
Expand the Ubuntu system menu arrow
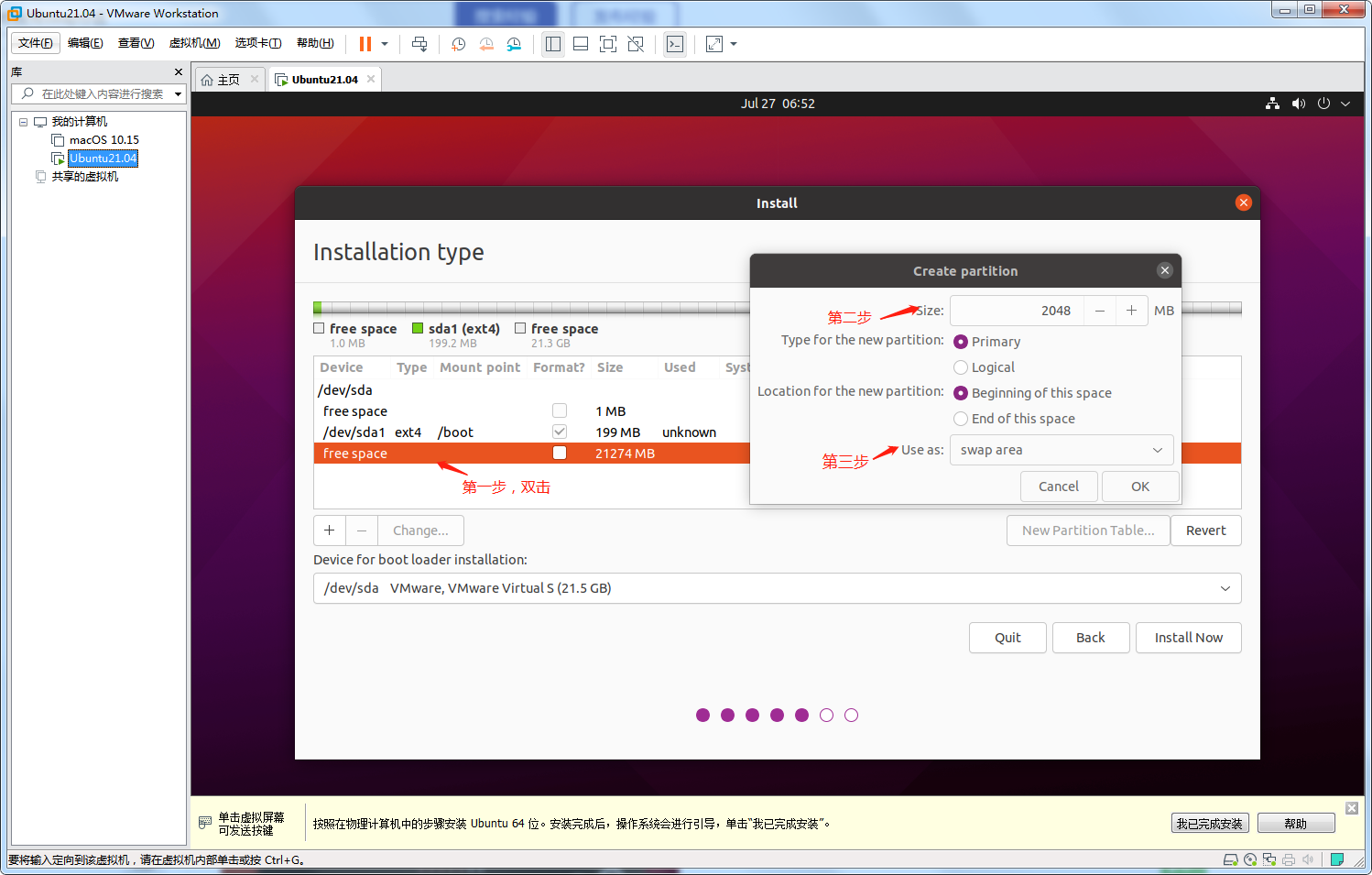(x=1345, y=104)
